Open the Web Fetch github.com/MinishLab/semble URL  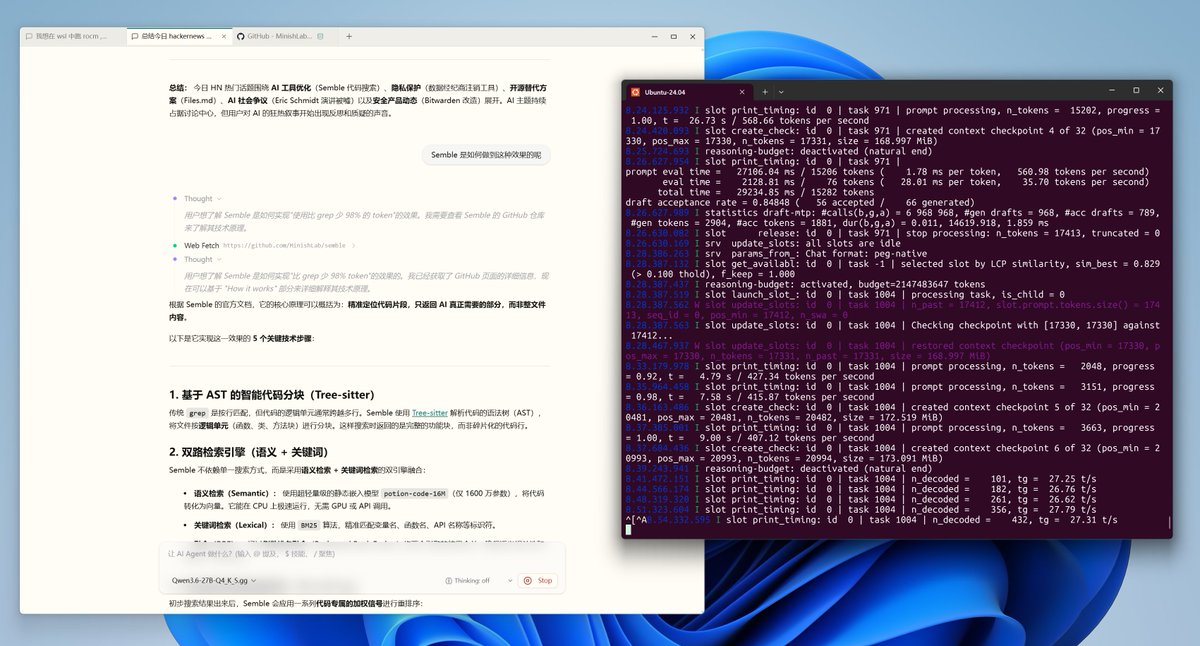click(x=284, y=245)
